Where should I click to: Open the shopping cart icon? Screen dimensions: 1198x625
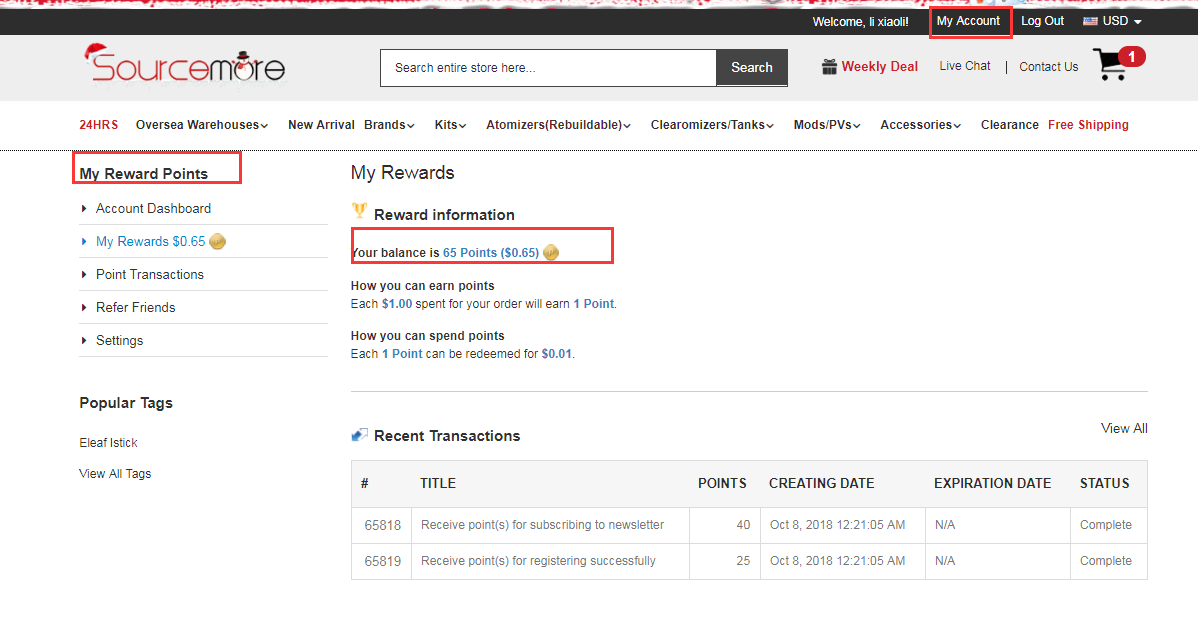click(x=1110, y=64)
